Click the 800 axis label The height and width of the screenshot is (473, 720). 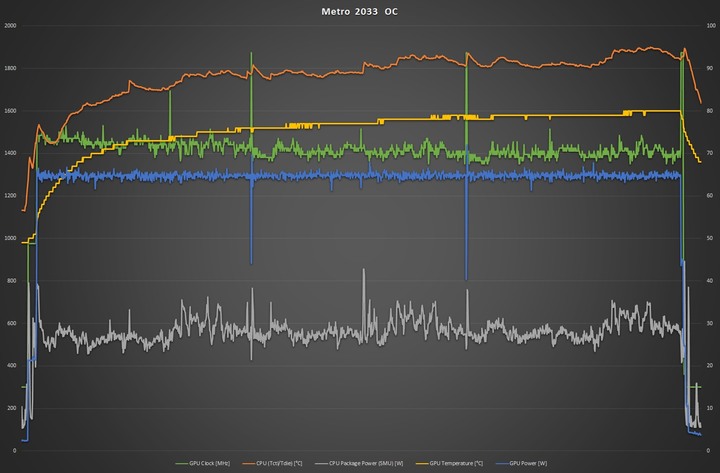click(x=11, y=281)
